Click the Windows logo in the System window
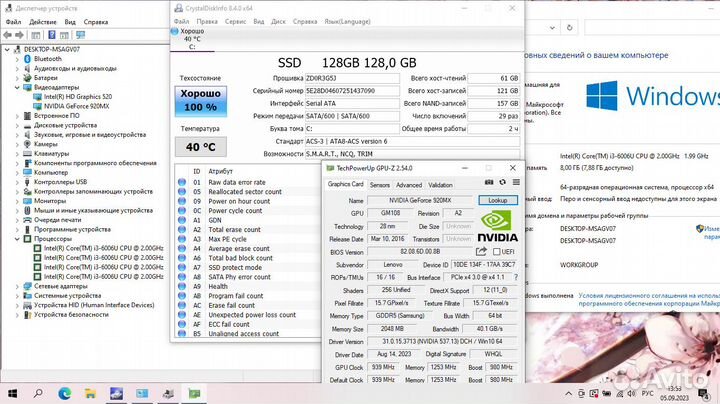Screen dimensions: 720x404 click(x=602, y=95)
